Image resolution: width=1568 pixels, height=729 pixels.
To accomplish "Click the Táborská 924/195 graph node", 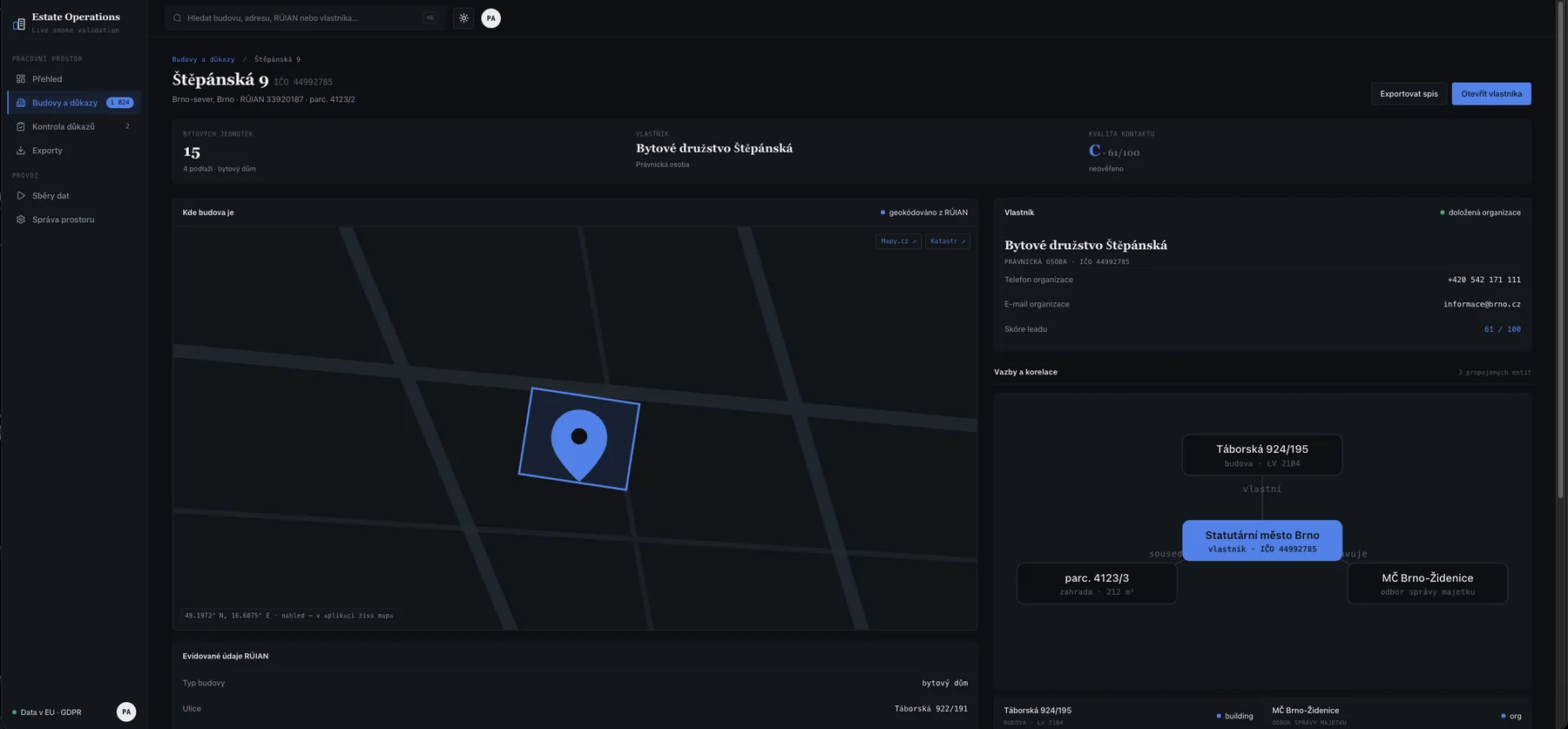I will pyautogui.click(x=1262, y=455).
